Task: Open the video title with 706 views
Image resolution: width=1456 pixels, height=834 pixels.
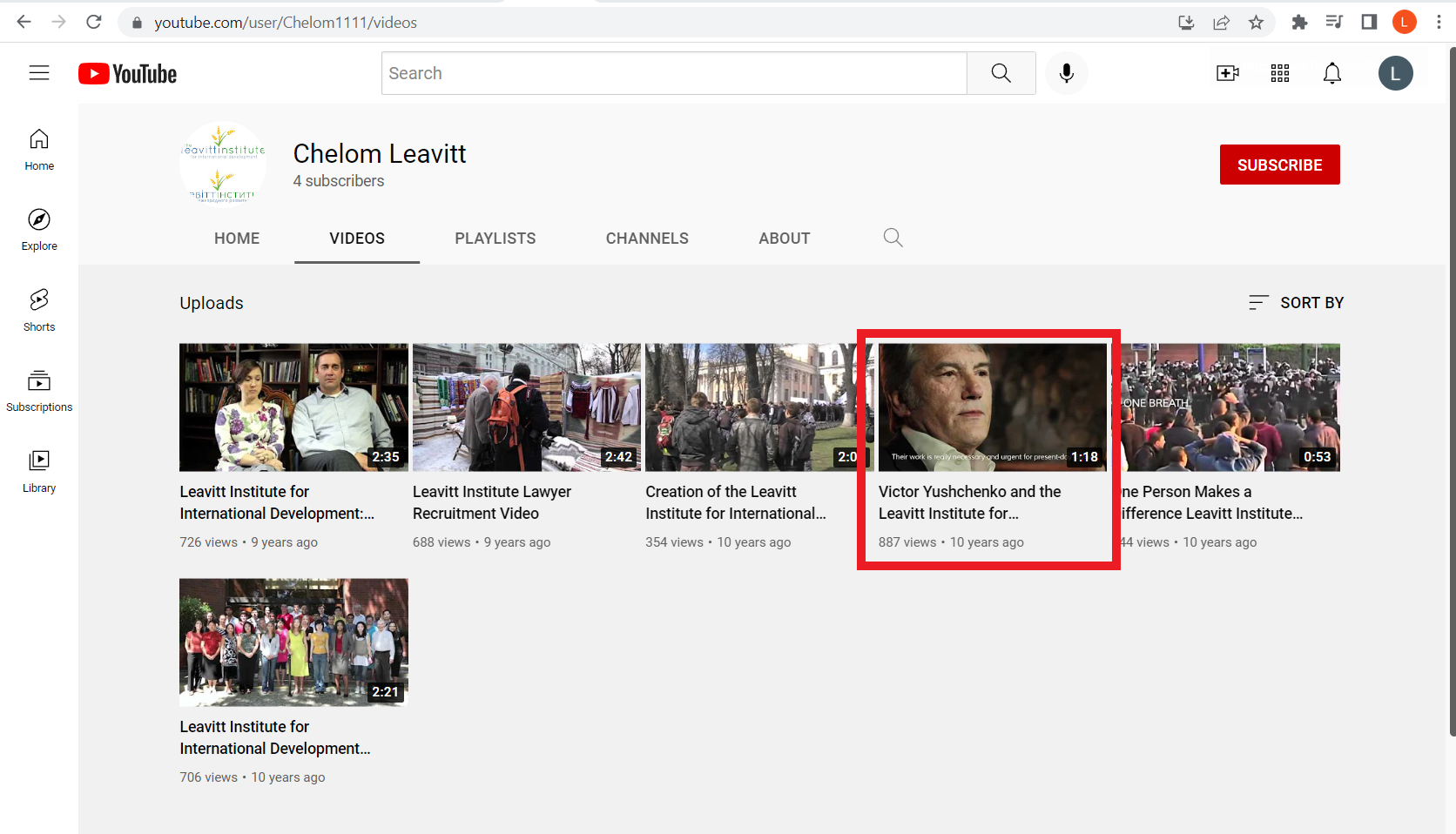Action: 275,737
